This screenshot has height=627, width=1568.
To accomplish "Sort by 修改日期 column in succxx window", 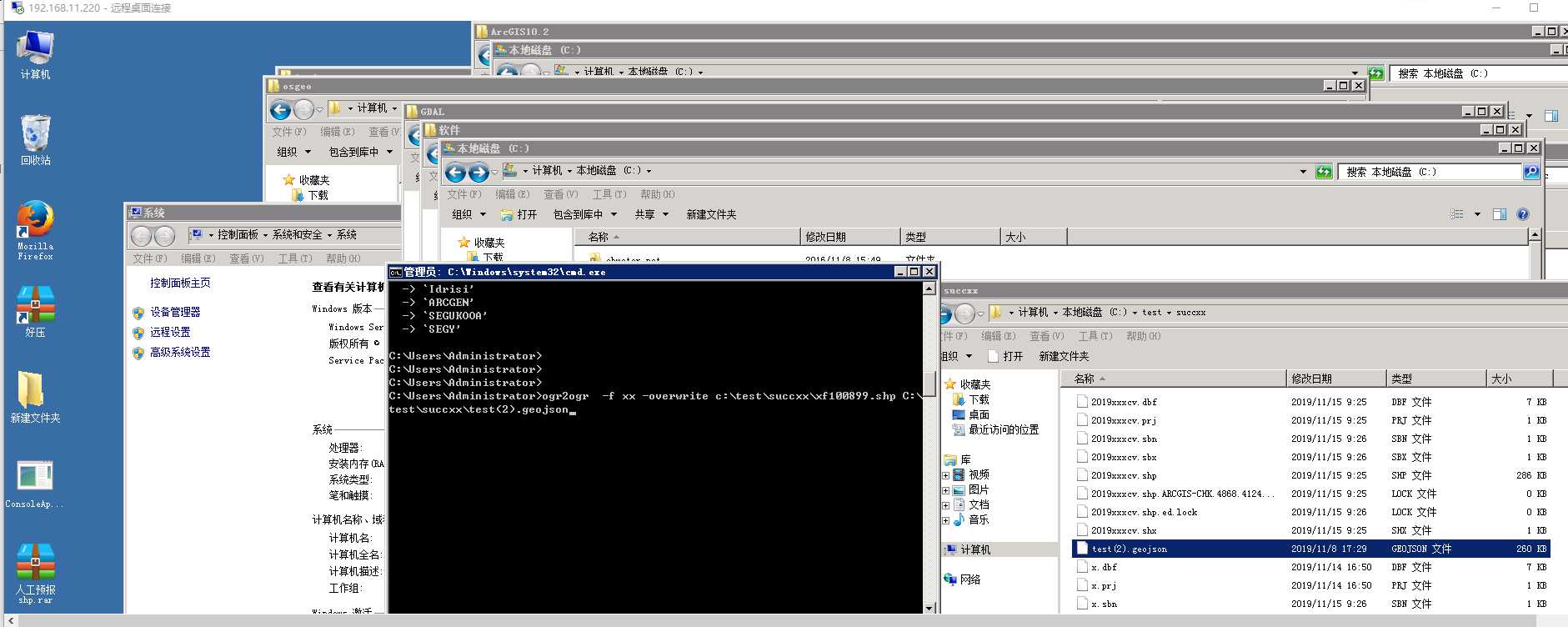I will [1336, 379].
